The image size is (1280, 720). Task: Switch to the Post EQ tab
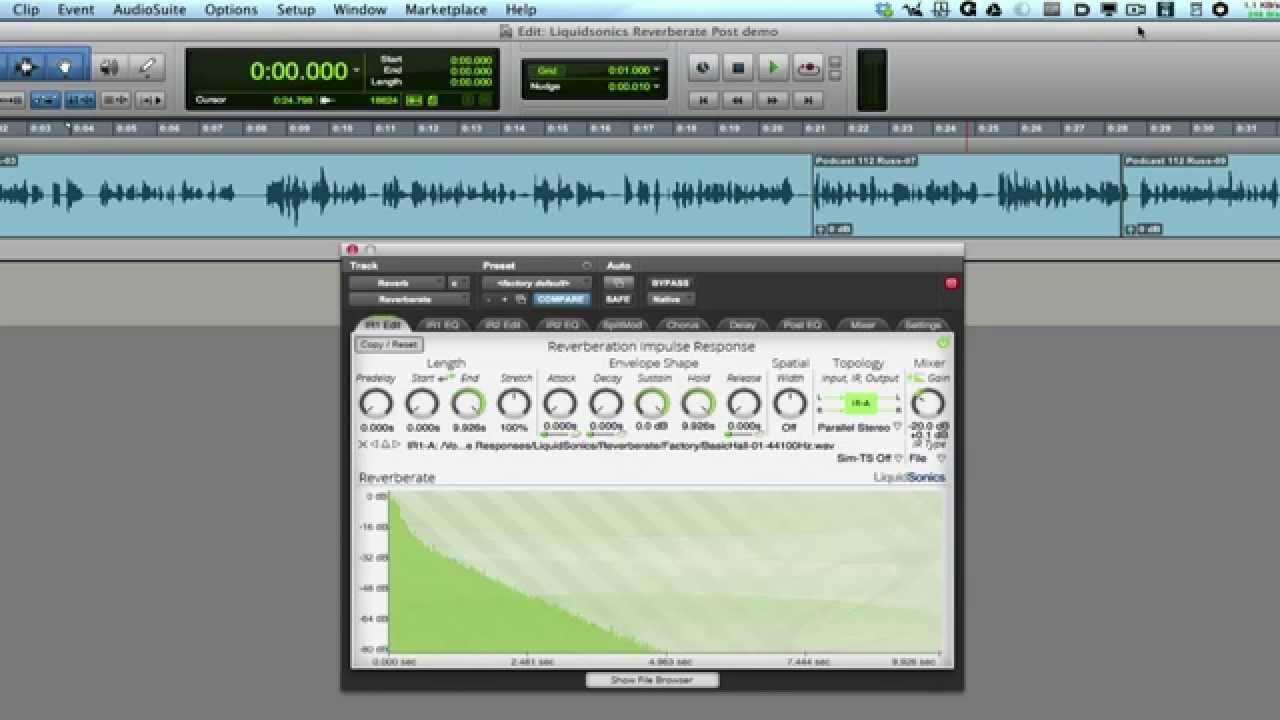(802, 325)
